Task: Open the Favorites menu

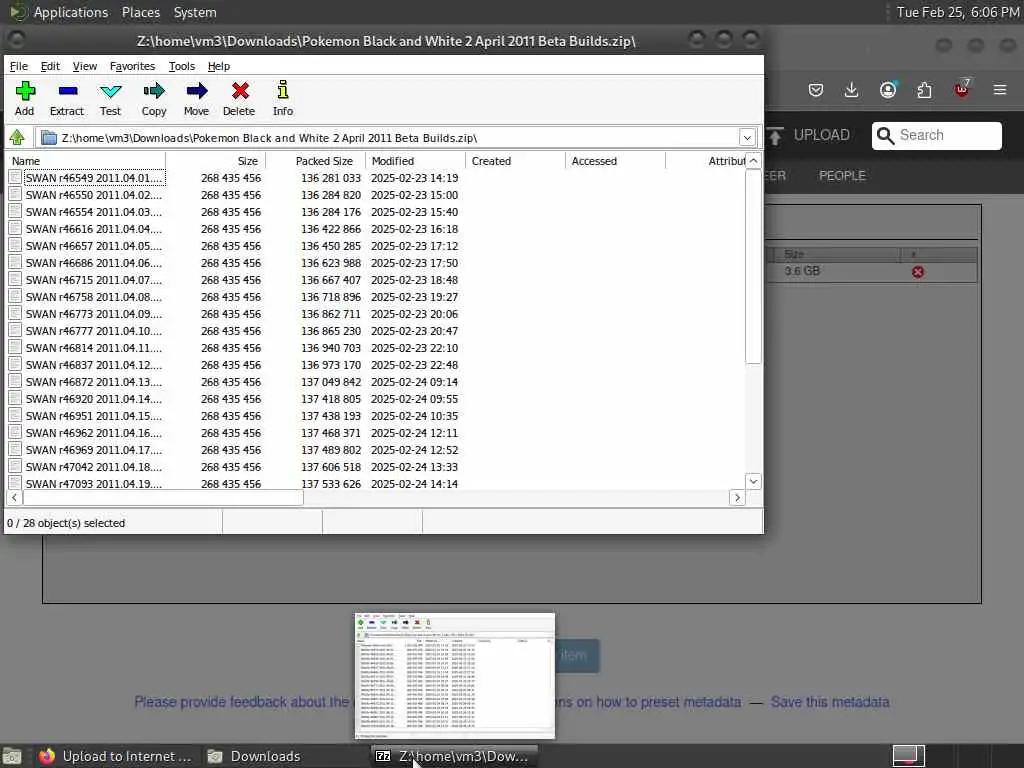Action: point(132,66)
